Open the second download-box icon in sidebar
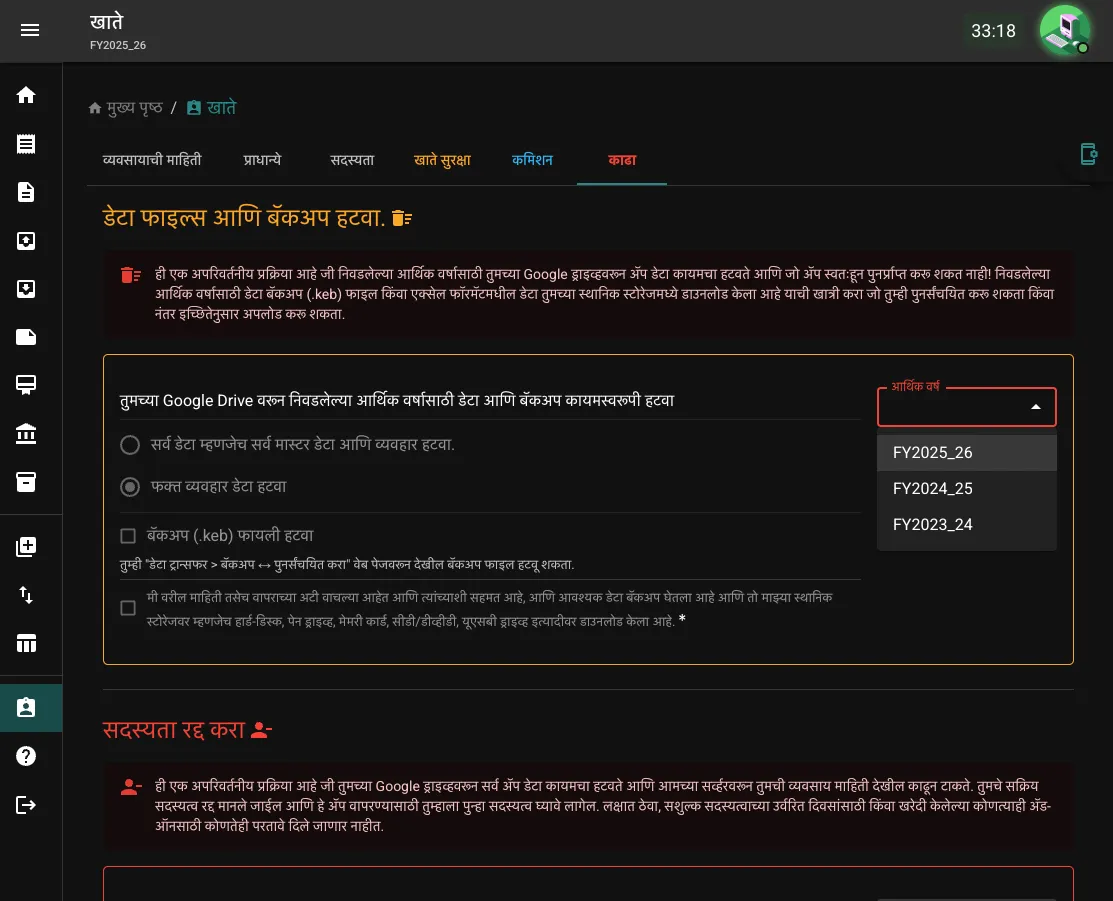Screen dimensions: 1113x901 [26, 289]
